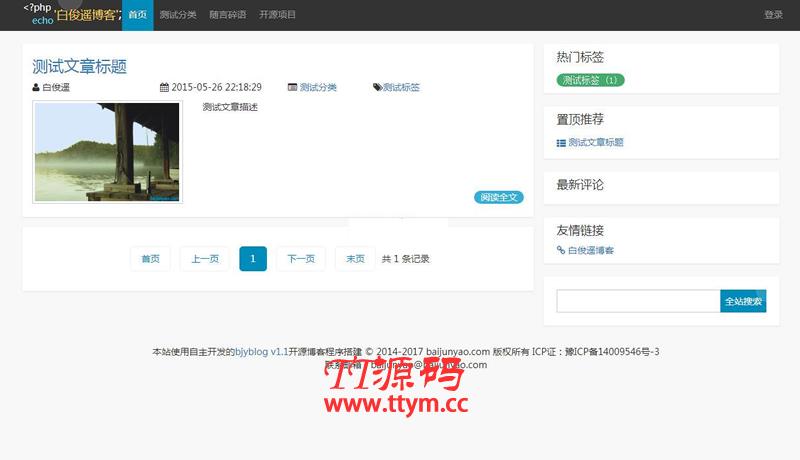
Task: Click the 末页 pagination button
Action: [x=355, y=259]
